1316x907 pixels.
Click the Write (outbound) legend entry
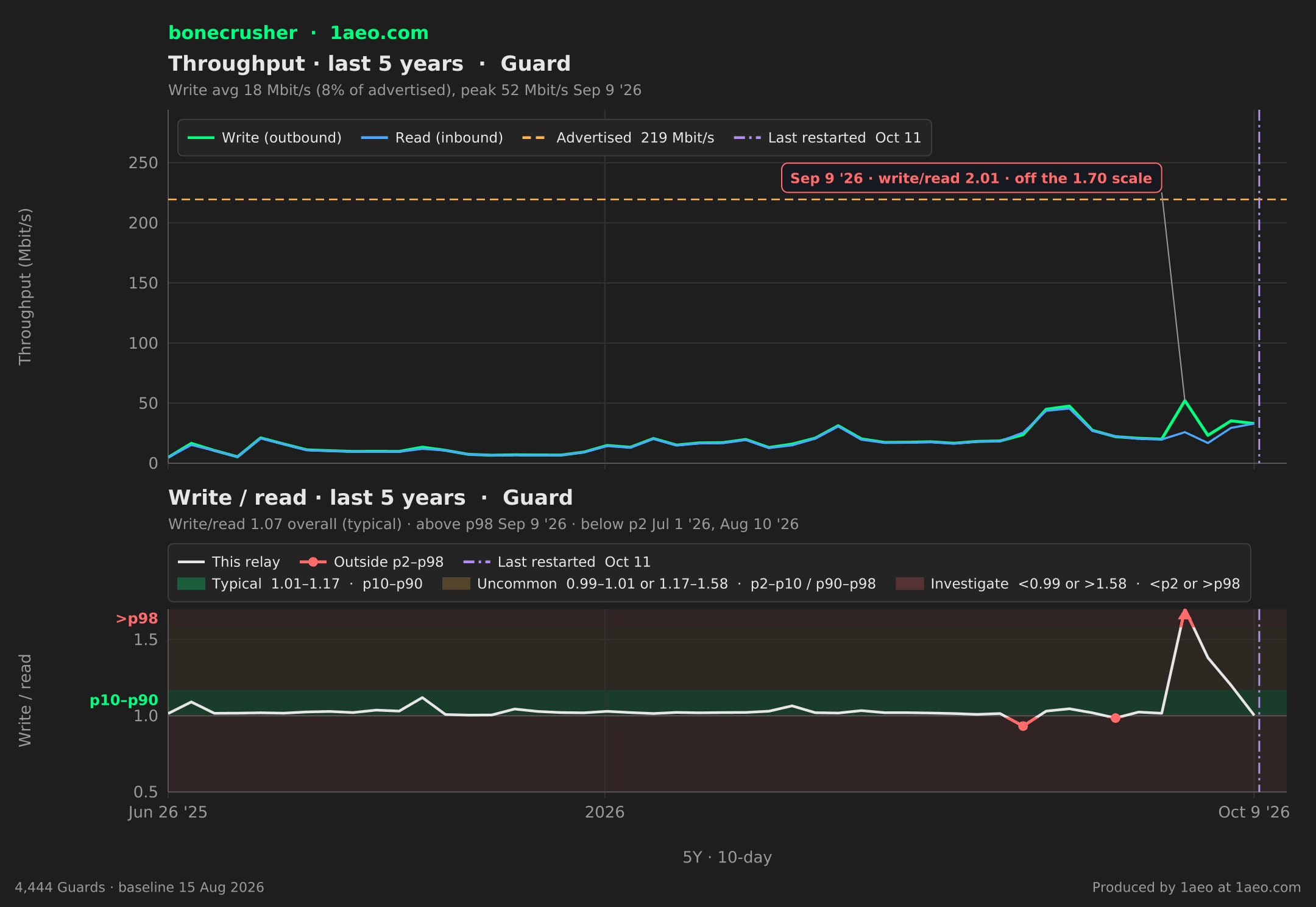pos(264,138)
